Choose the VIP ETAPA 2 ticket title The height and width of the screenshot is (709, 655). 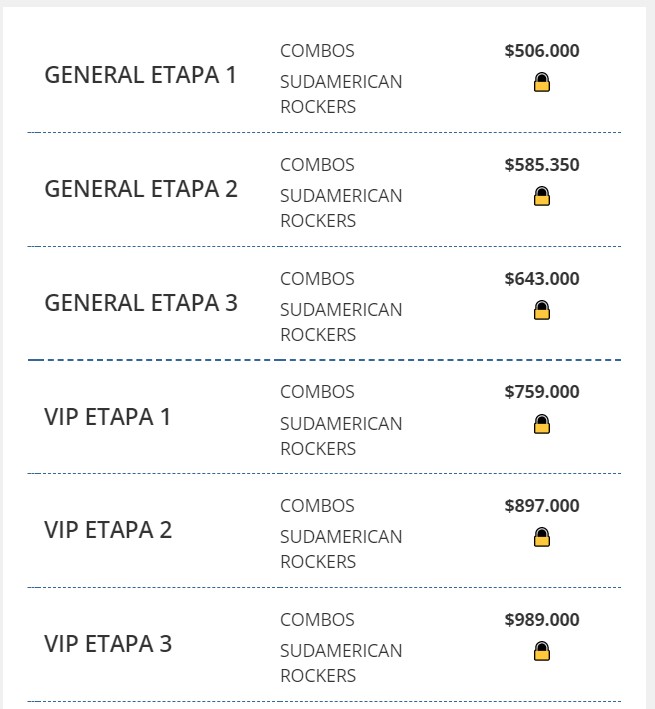pyautogui.click(x=108, y=530)
